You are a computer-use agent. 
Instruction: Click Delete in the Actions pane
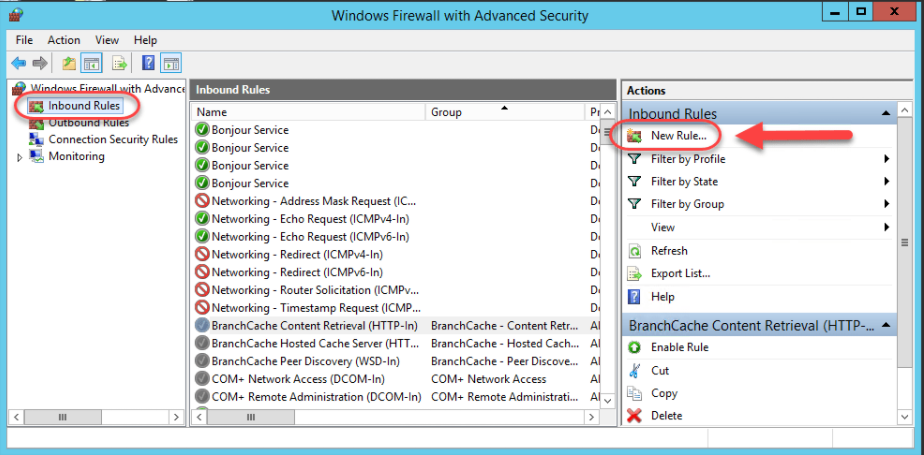(x=666, y=416)
